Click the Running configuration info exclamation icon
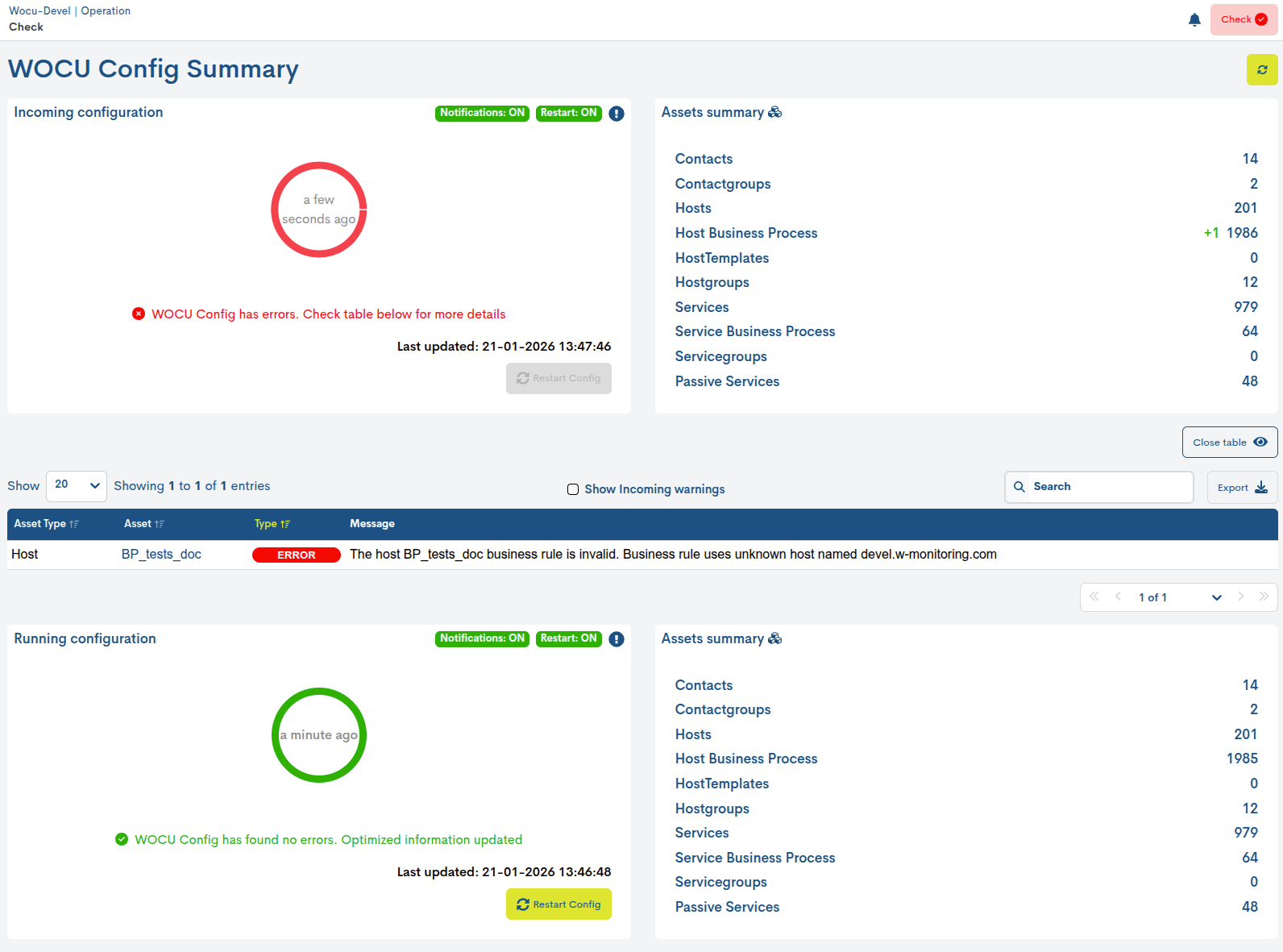The width and height of the screenshot is (1283, 952). point(617,639)
